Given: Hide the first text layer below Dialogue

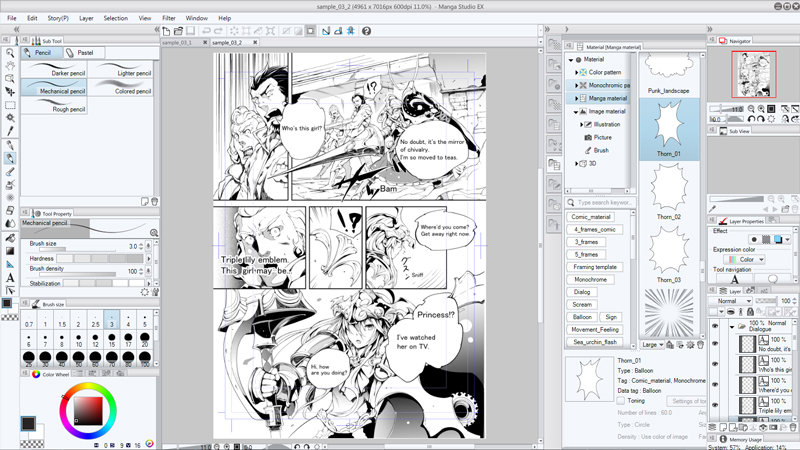Looking at the screenshot, I should coord(715,345).
